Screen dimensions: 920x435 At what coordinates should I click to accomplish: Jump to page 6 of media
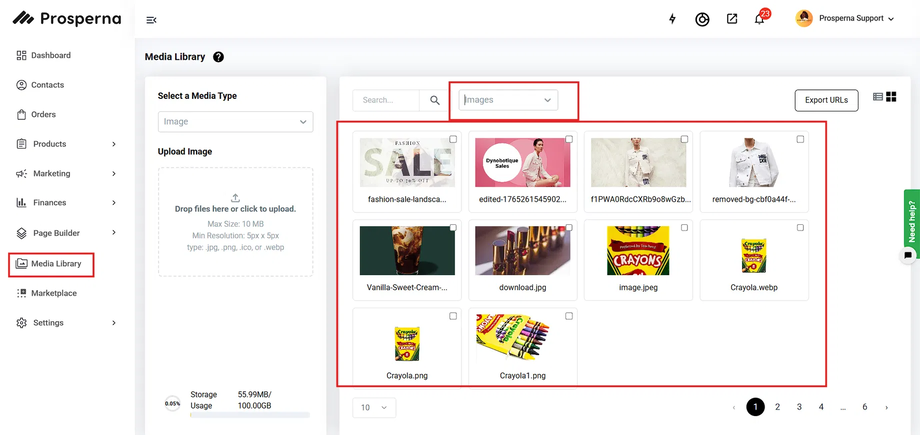(865, 407)
